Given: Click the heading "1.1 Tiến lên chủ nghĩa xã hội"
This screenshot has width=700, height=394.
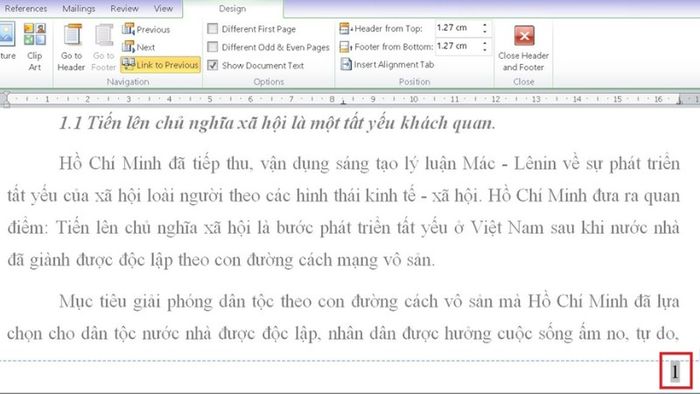Looking at the screenshot, I should tap(277, 123).
